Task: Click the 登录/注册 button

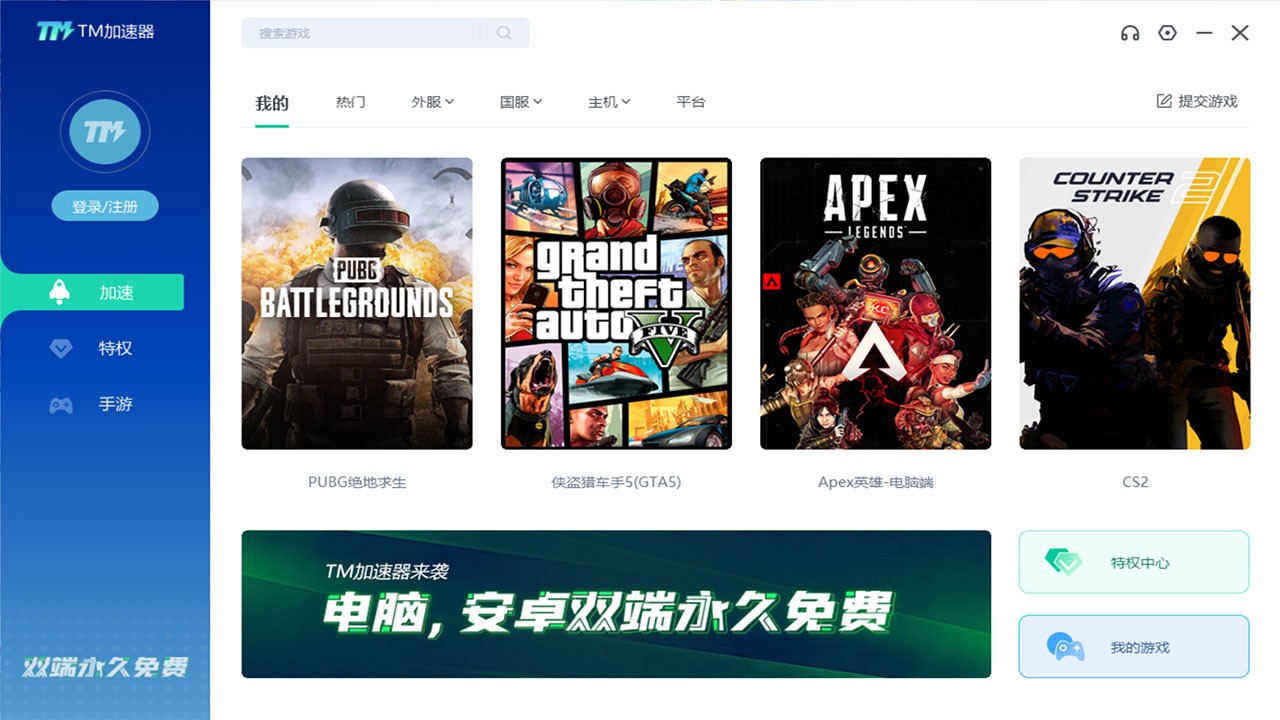Action: 105,205
